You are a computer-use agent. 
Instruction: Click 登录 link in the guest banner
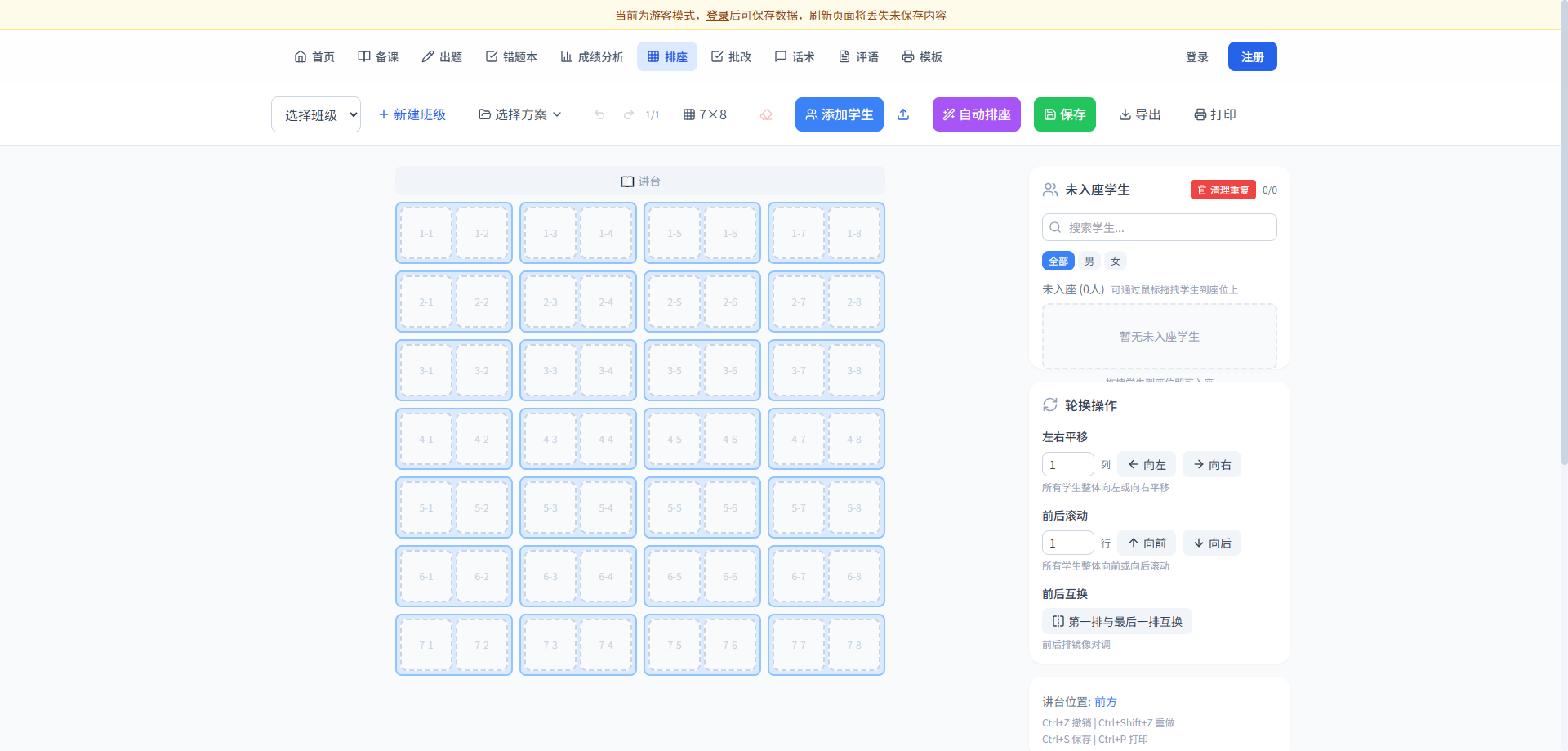718,16
